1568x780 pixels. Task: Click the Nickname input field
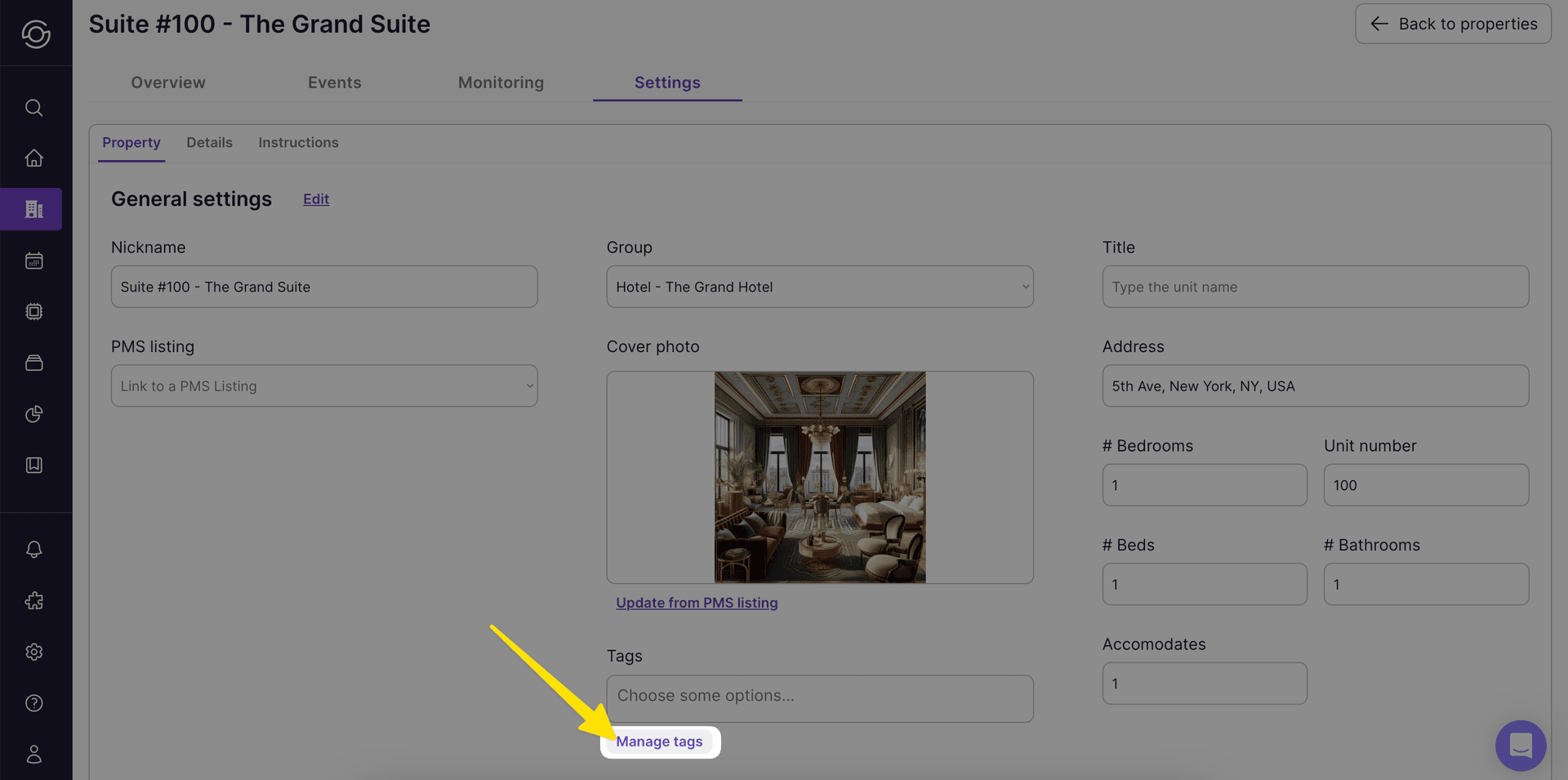(323, 287)
